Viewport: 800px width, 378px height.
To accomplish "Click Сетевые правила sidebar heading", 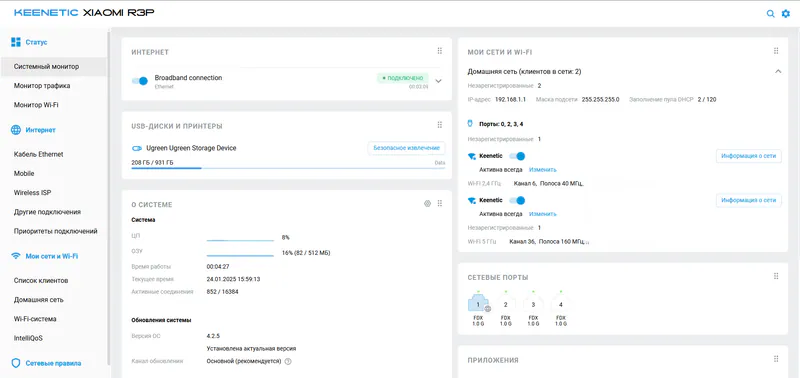I will pyautogui.click(x=53, y=364).
